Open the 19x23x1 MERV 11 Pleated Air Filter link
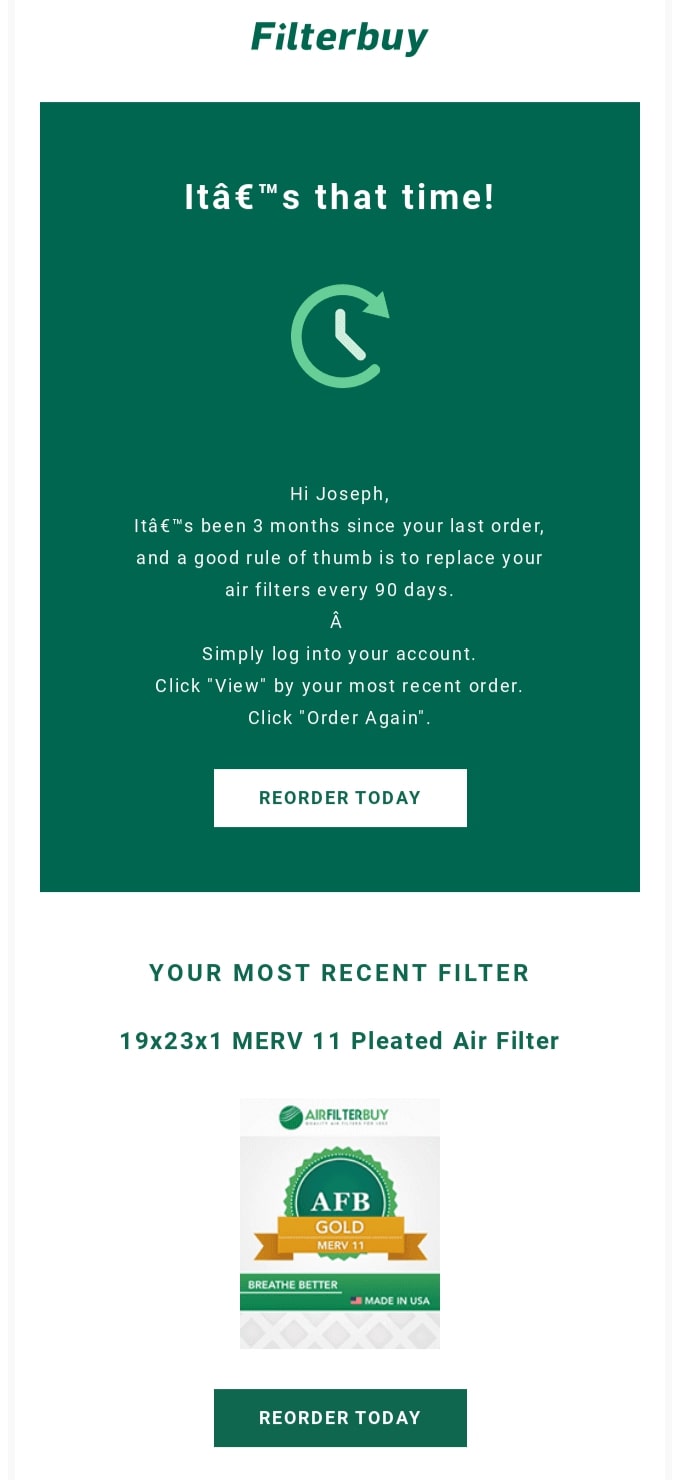680x1480 pixels. coord(339,1041)
